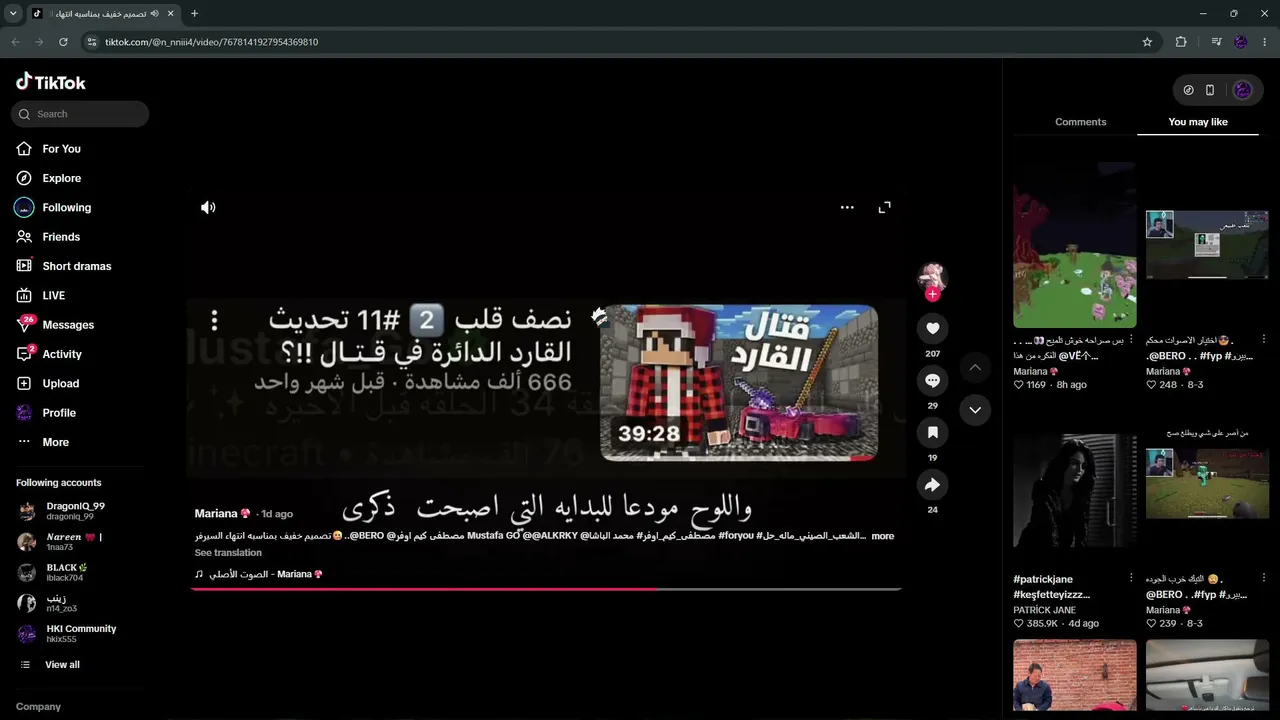Go to the Explore page
Viewport: 1280px width, 720px height.
[x=61, y=178]
